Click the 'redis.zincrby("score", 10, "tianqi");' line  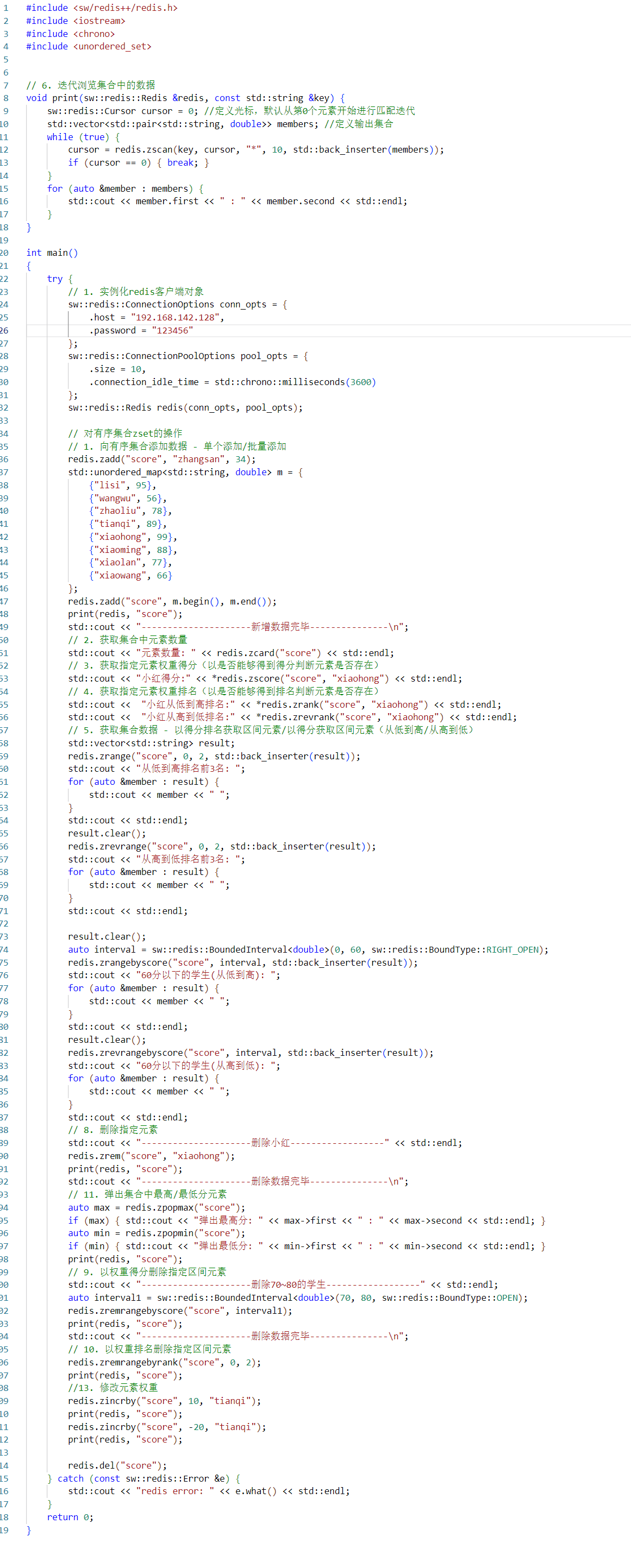point(165,1401)
